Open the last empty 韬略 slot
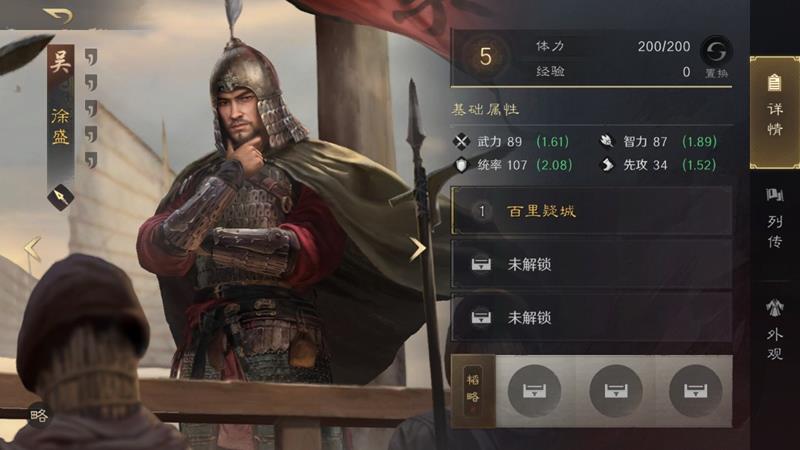This screenshot has height=450, width=800. click(695, 391)
